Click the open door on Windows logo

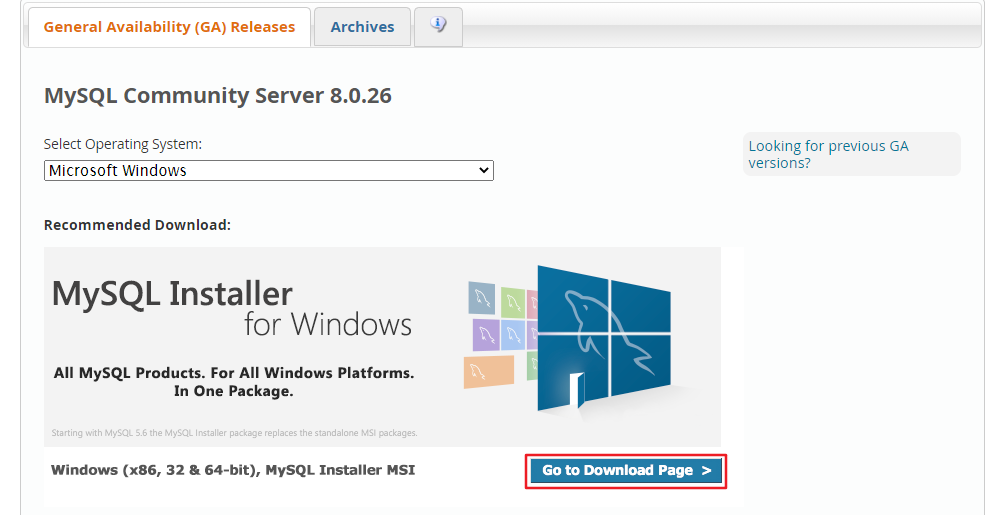pyautogui.click(x=577, y=390)
